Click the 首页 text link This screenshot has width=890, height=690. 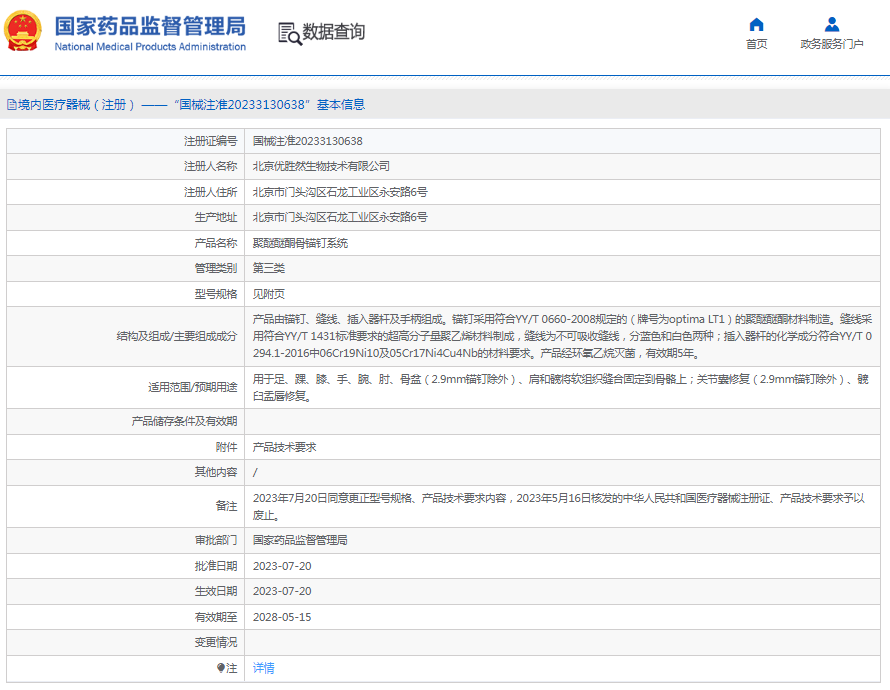(x=756, y=44)
